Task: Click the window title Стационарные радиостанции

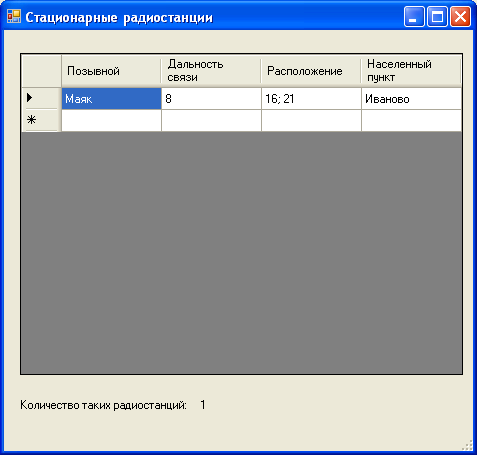Action: coord(119,18)
